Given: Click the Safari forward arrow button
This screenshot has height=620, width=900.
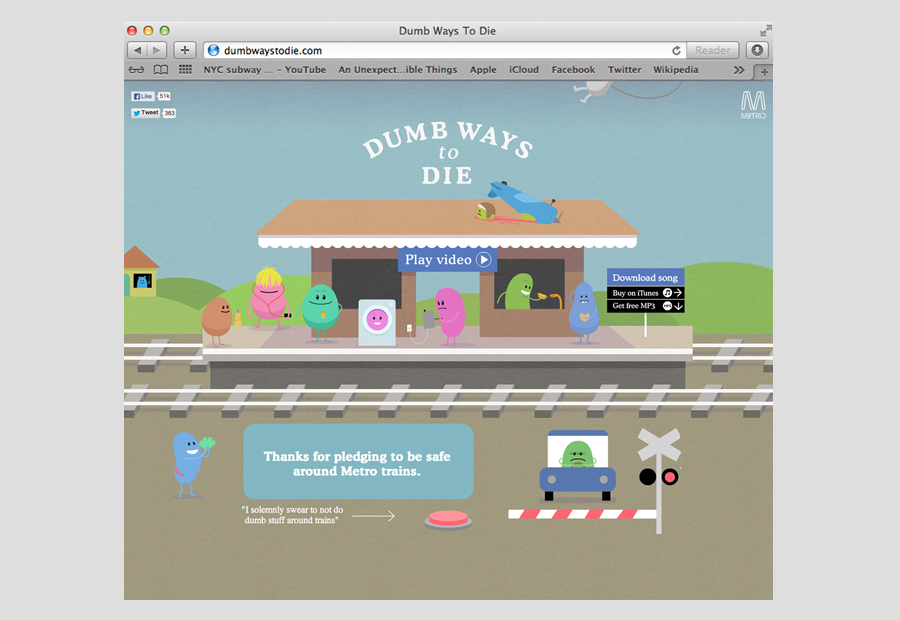Looking at the screenshot, I should tap(157, 51).
